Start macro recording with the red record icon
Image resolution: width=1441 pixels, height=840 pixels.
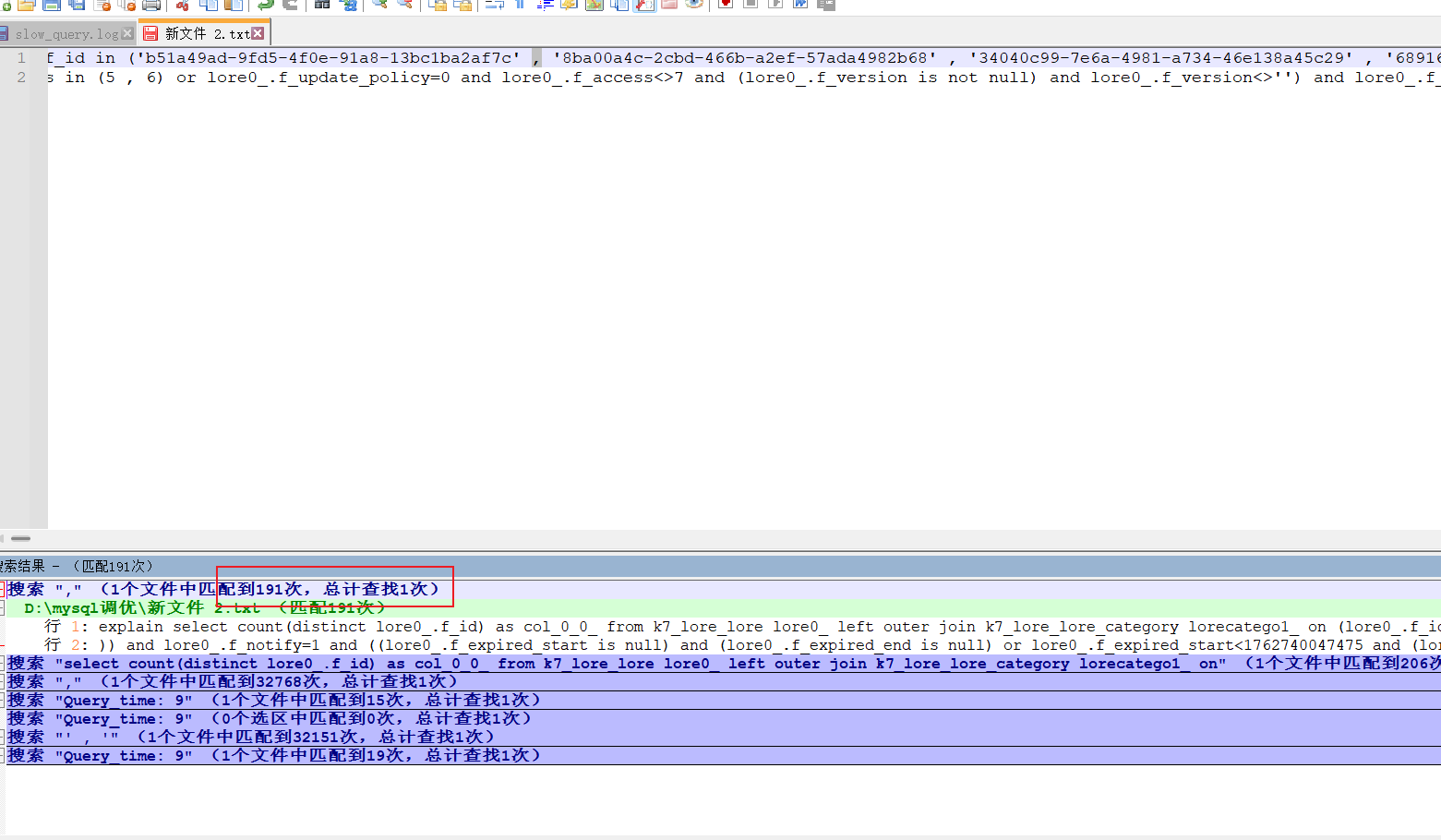(x=726, y=5)
